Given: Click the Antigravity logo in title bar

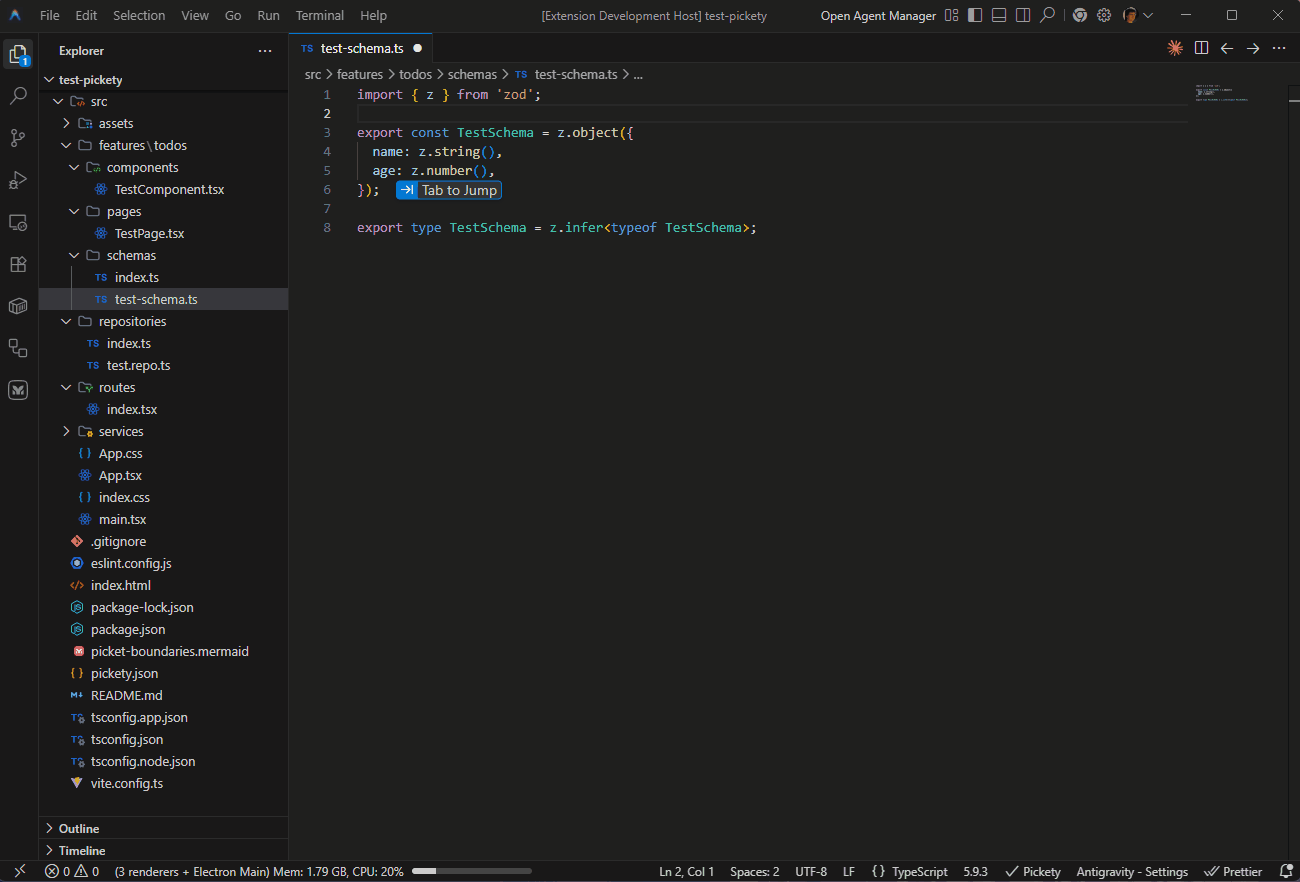Looking at the screenshot, I should (x=16, y=15).
